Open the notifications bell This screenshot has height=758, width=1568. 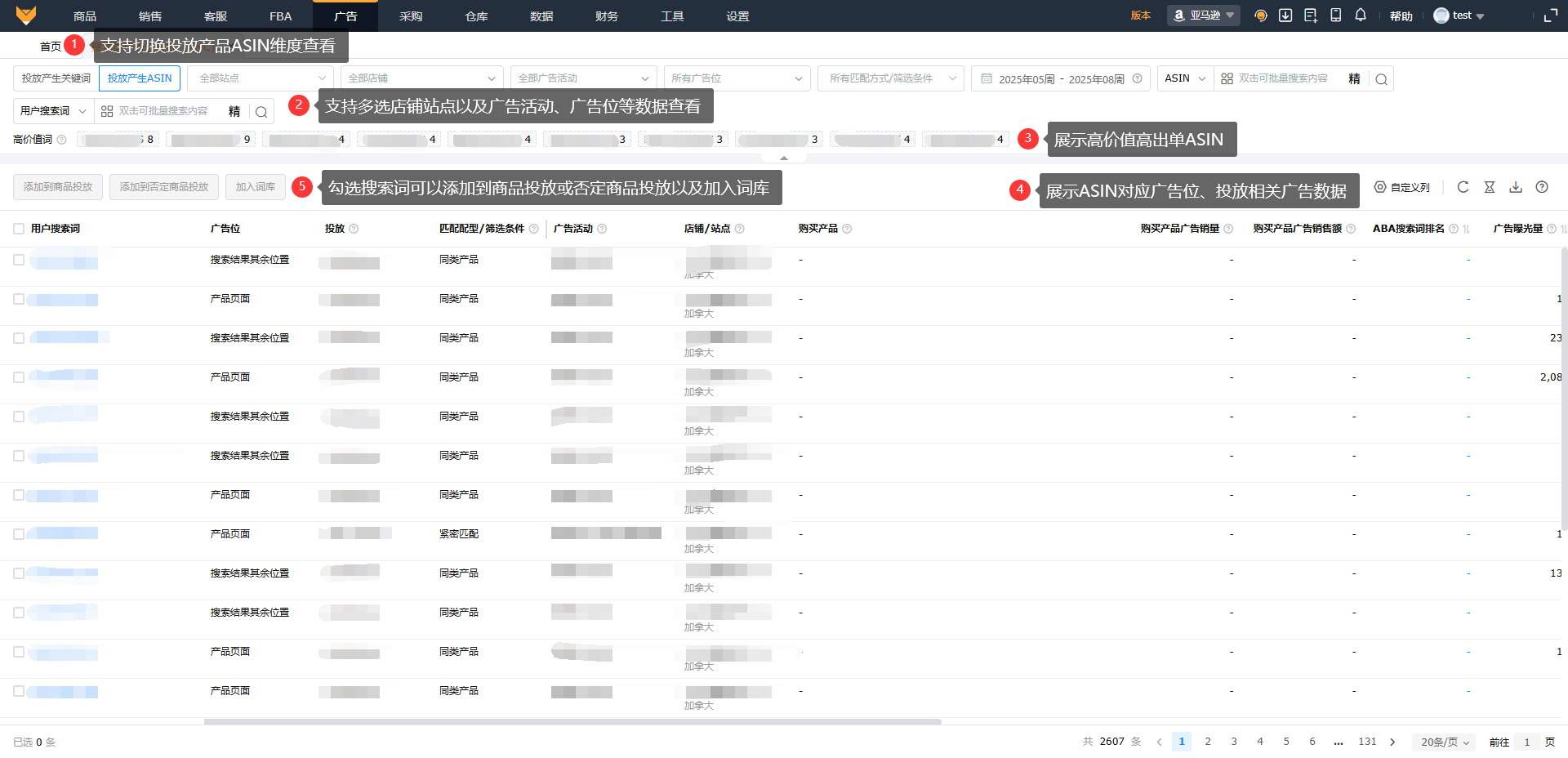(1361, 16)
